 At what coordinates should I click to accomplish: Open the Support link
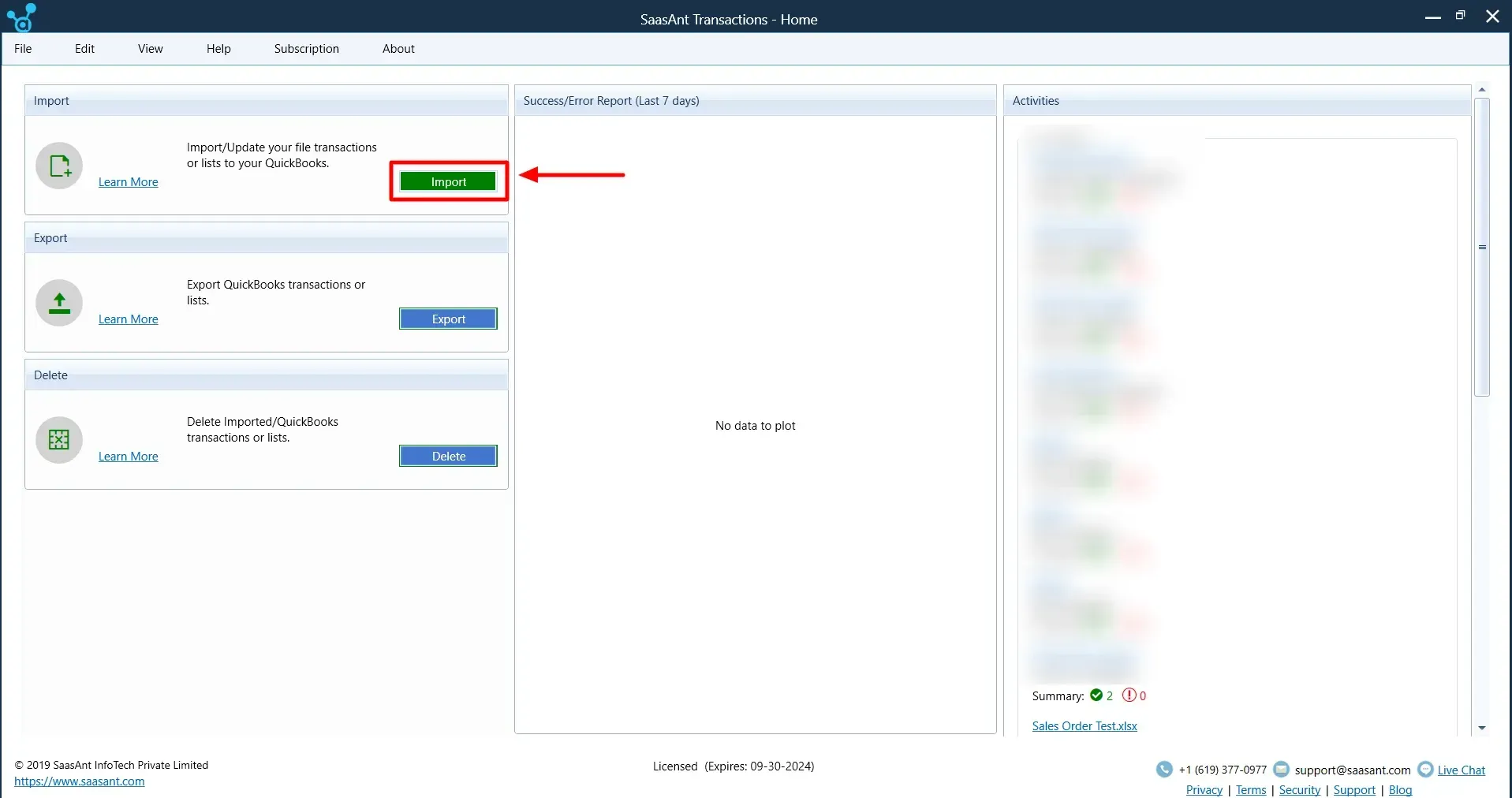(1354, 790)
